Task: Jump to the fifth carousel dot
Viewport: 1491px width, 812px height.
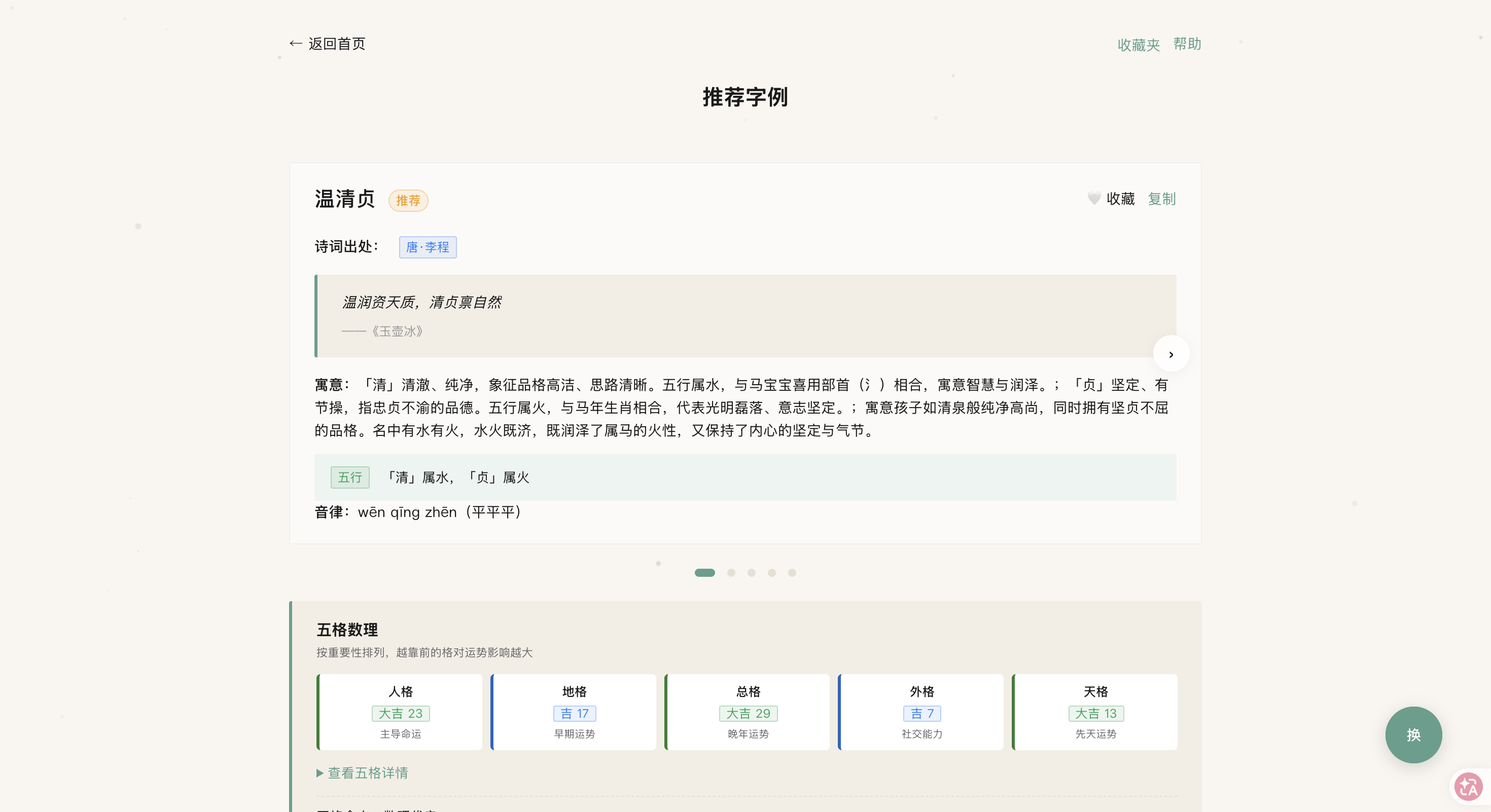Action: [x=792, y=573]
